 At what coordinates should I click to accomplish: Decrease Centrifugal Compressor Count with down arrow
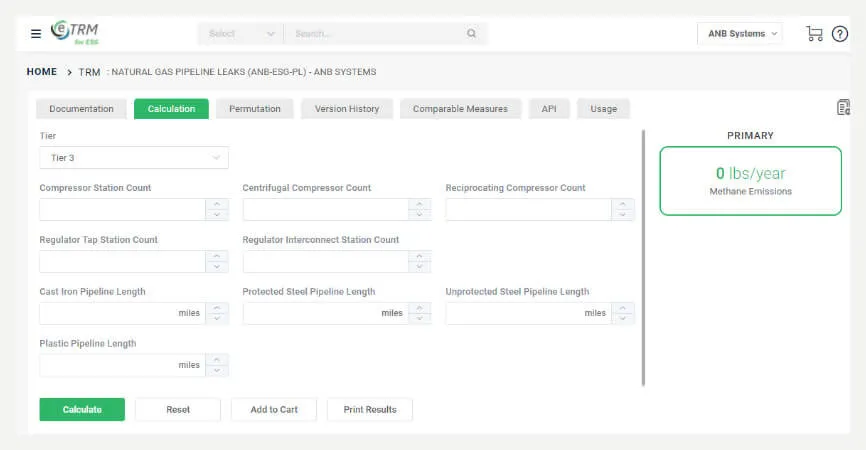[x=420, y=215]
